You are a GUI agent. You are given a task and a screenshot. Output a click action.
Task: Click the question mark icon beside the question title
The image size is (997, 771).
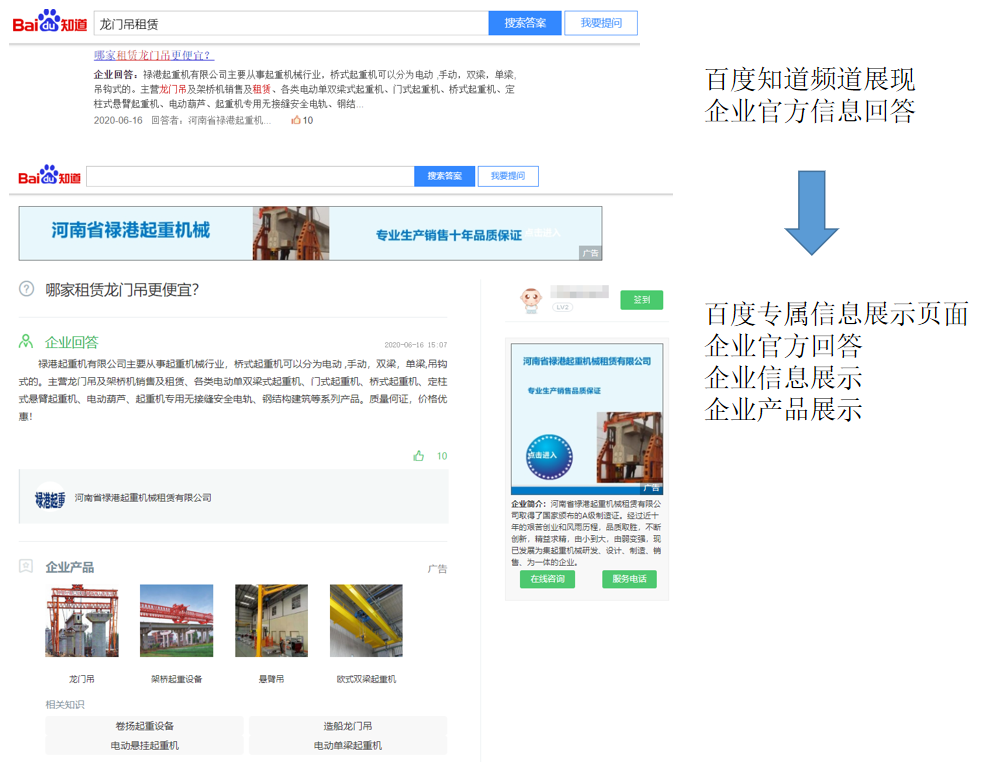27,289
